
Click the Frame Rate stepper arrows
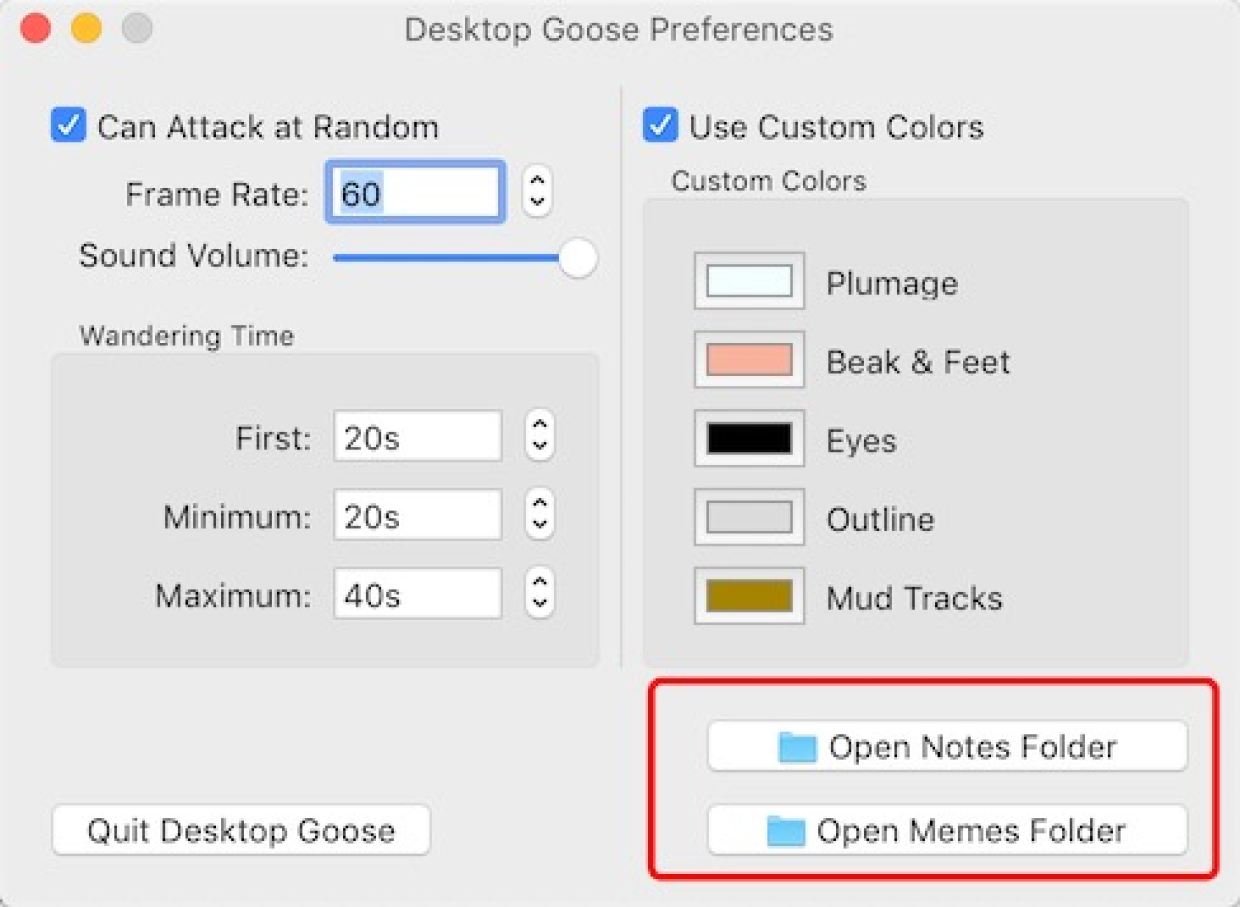coord(538,192)
